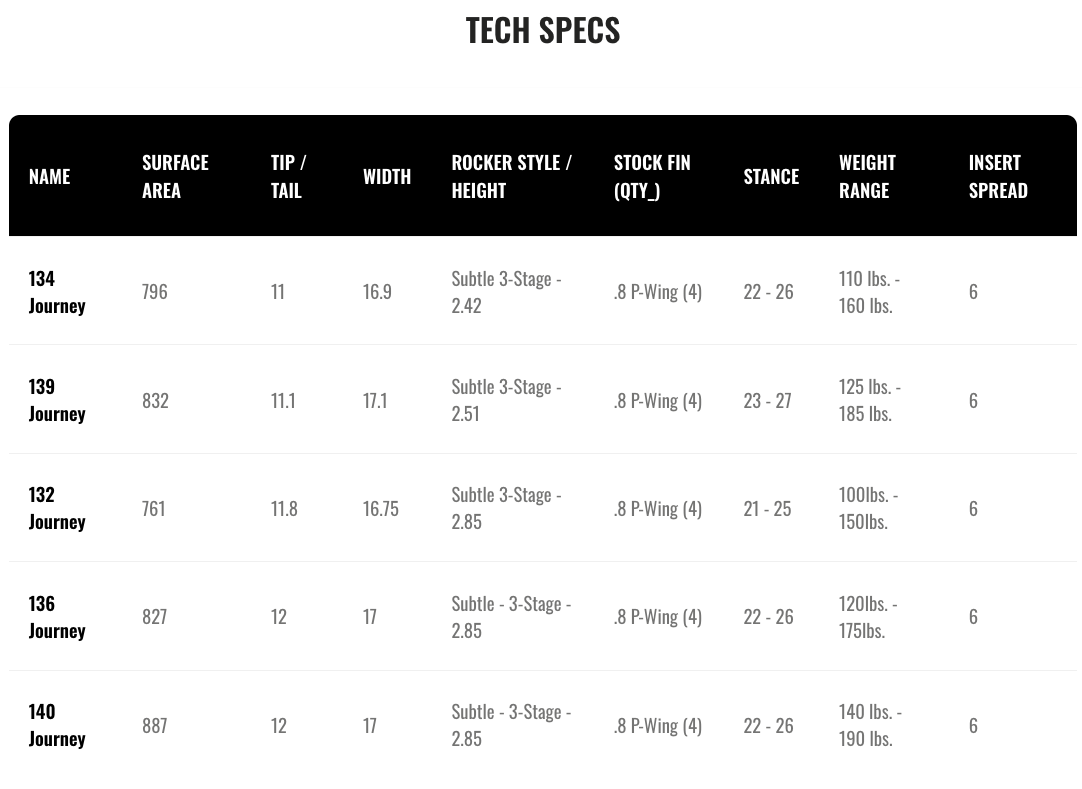Select the Rocker Style / Height header
Image resolution: width=1082 pixels, height=789 pixels.
(511, 176)
